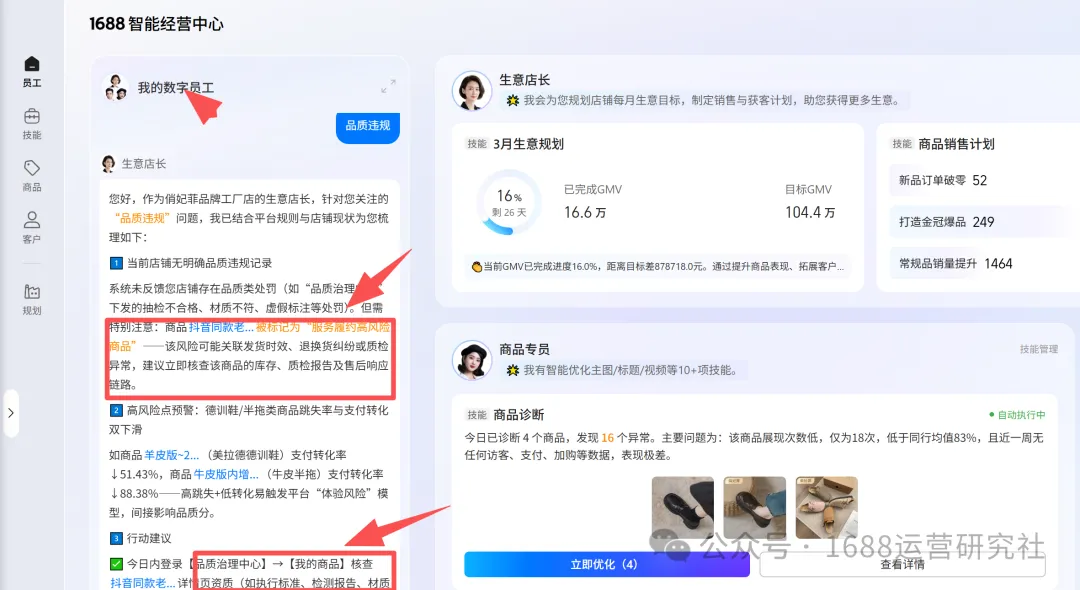The image size is (1080, 590).
Task: Open 技能管理 link in 商品专员 card
Action: coord(1039,349)
